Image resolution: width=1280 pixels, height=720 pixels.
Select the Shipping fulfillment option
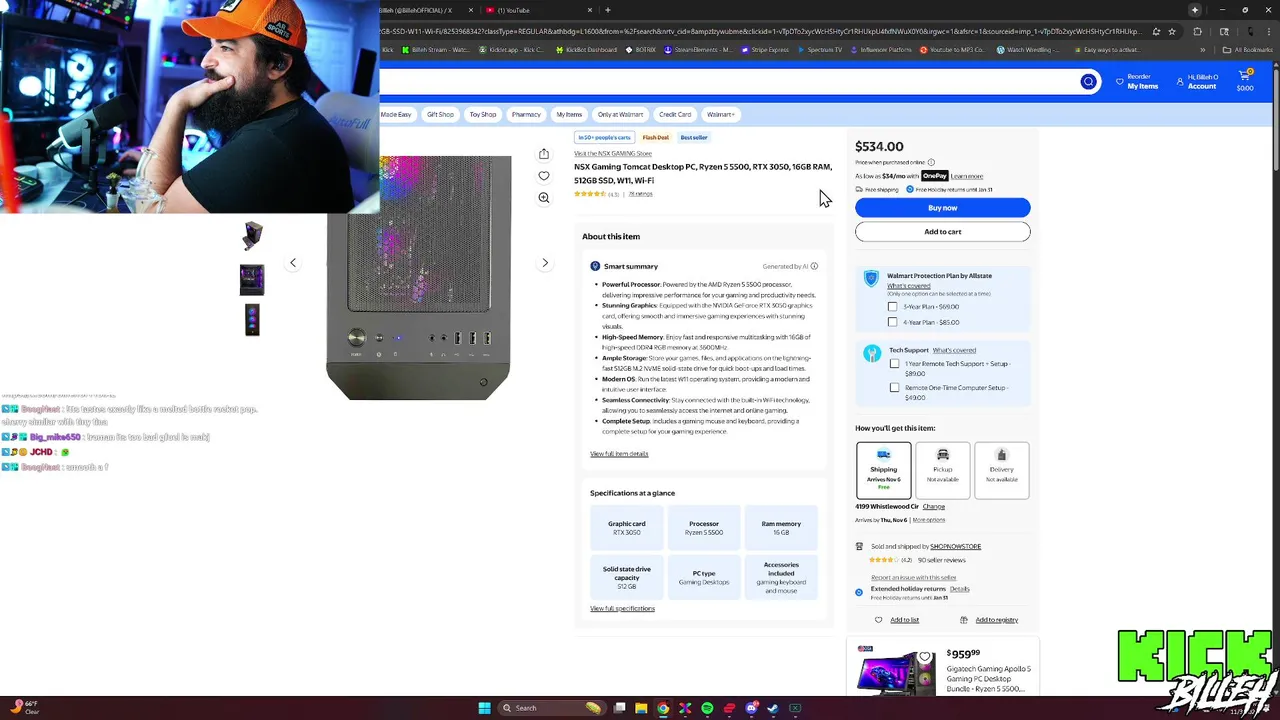coord(884,470)
